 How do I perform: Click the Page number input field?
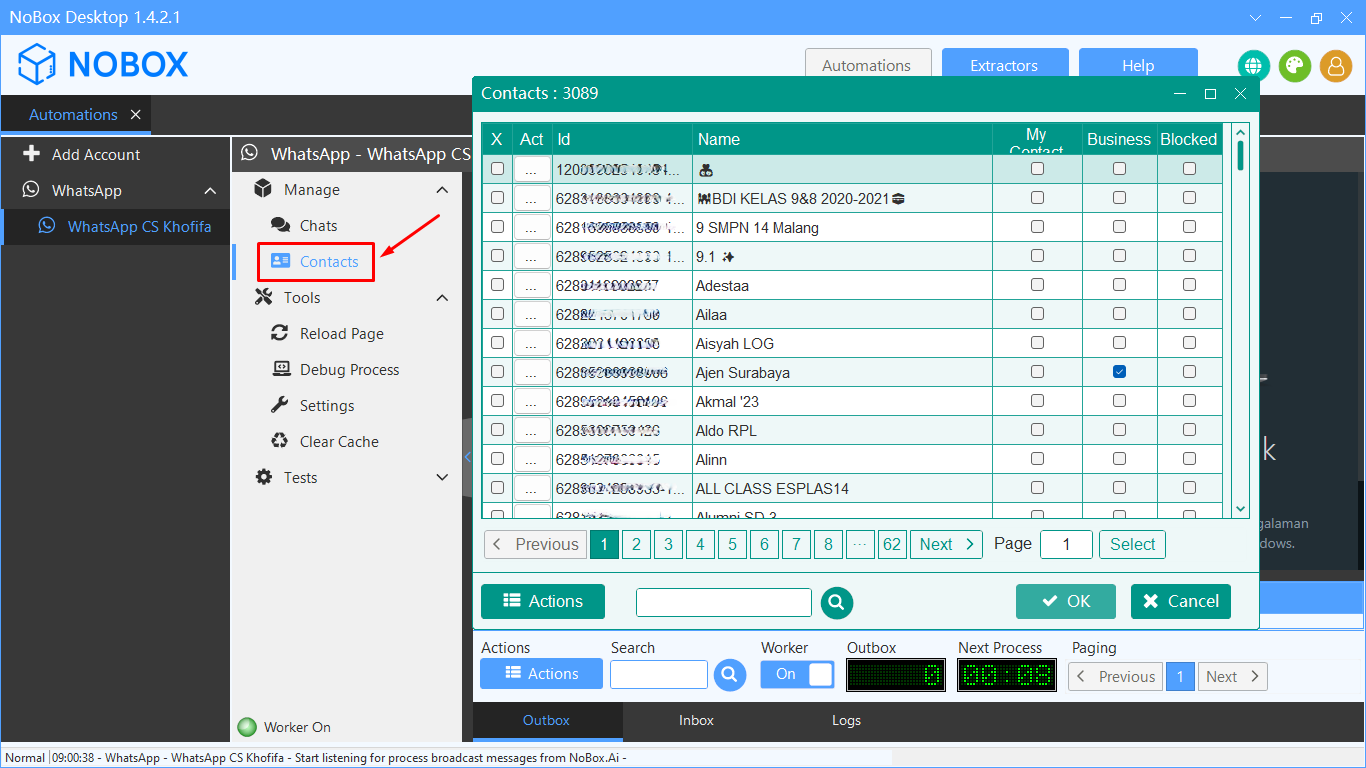1066,544
